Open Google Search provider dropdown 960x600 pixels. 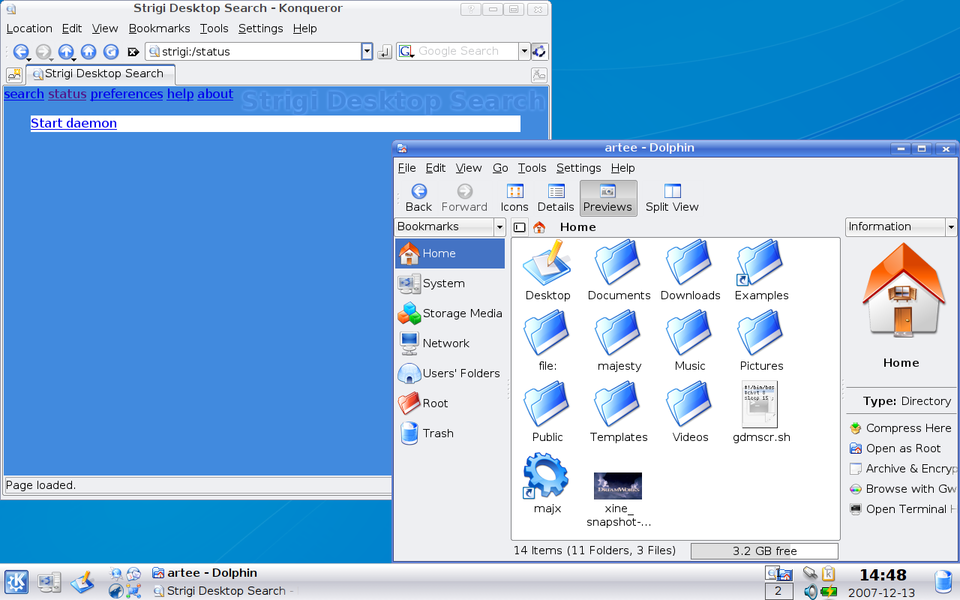524,51
